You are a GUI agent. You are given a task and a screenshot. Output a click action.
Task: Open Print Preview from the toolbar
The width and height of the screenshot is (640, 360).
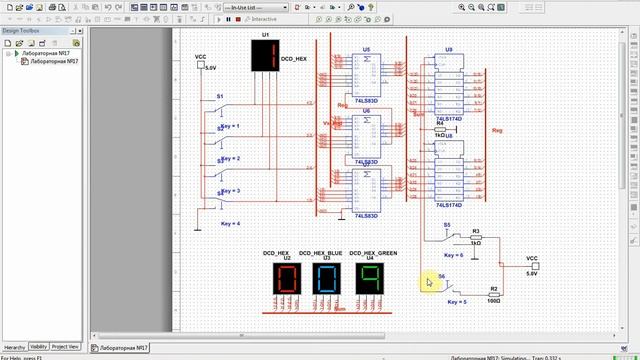click(x=62, y=7)
